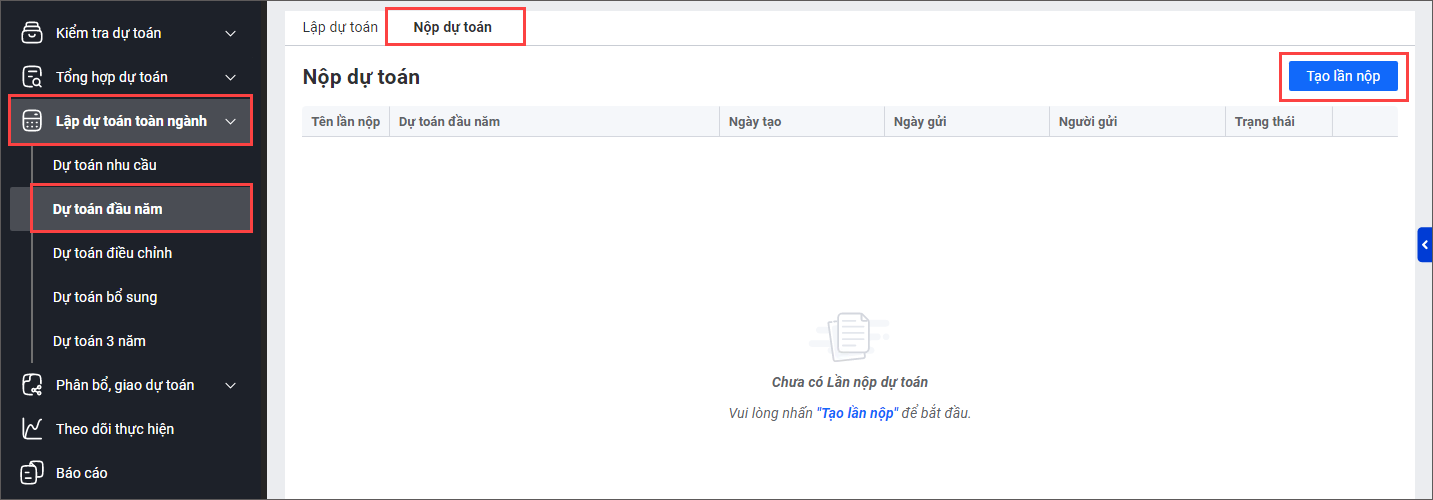Expand the Phân bổ, giao dự toán chevron
This screenshot has height=500, width=1433.
pos(231,386)
